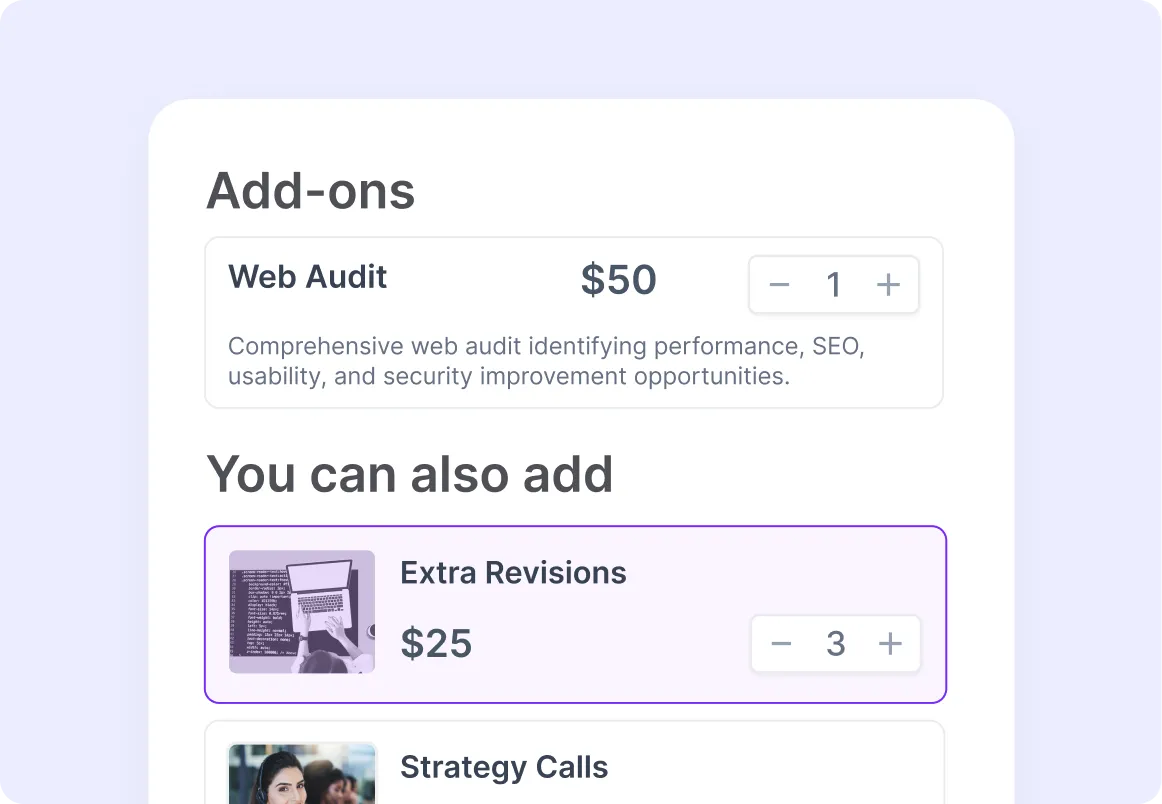
Task: Decrease the Web Audit quantity
Action: coord(780,285)
